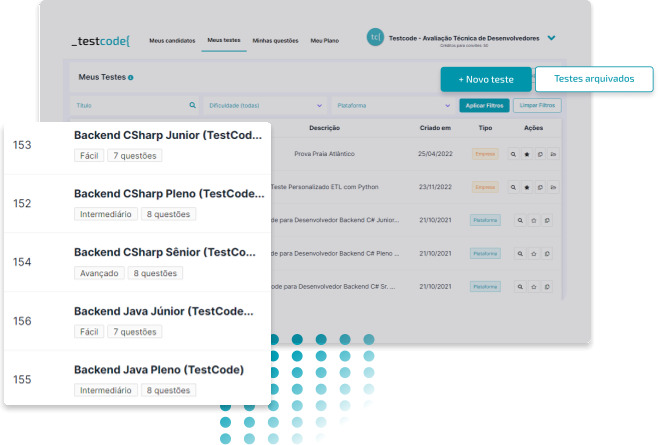View details of the Prova Praia Atlântico test
The image size is (659, 445).
[x=514, y=155]
